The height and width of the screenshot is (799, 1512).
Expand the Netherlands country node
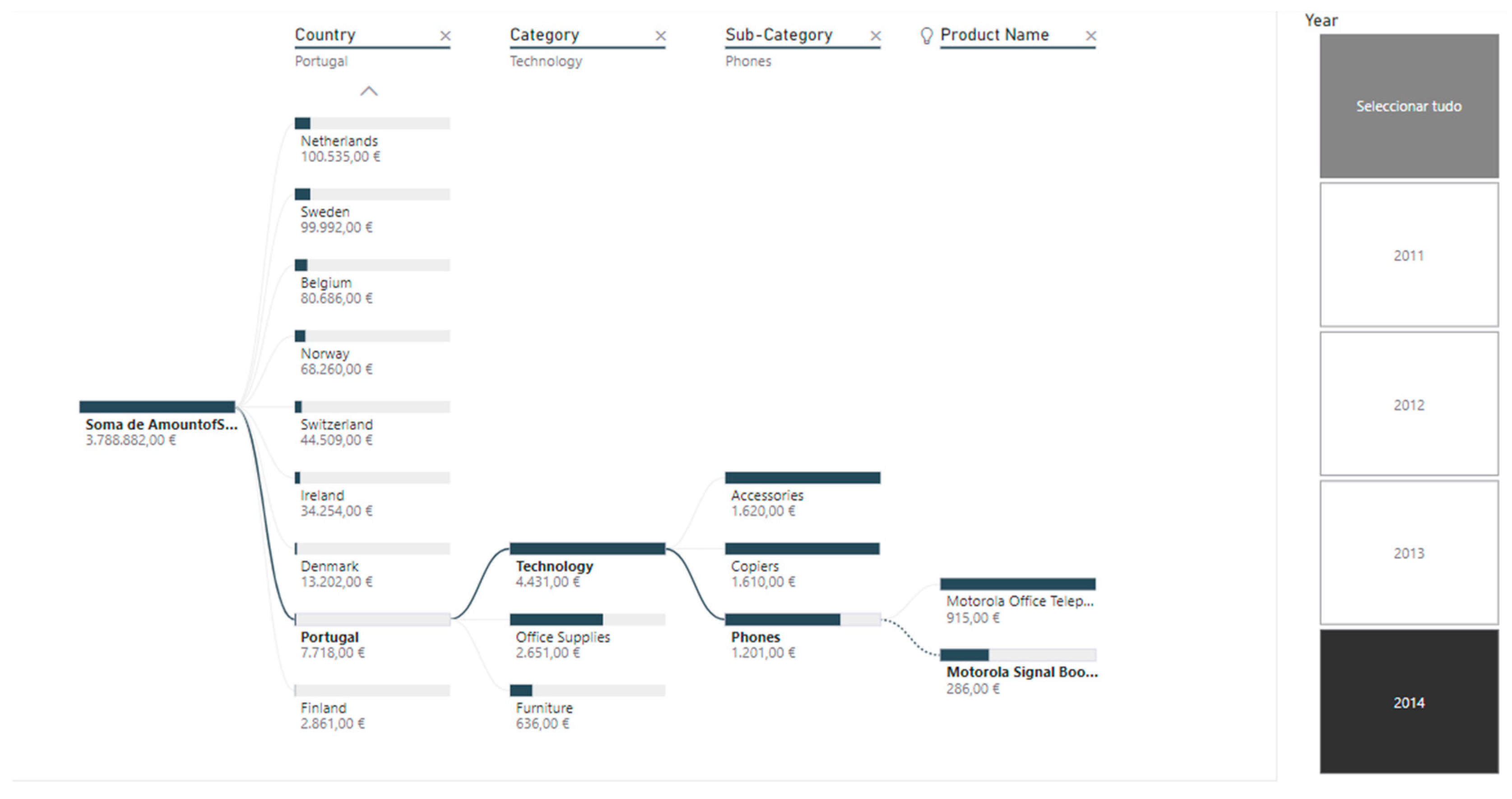coord(372,124)
